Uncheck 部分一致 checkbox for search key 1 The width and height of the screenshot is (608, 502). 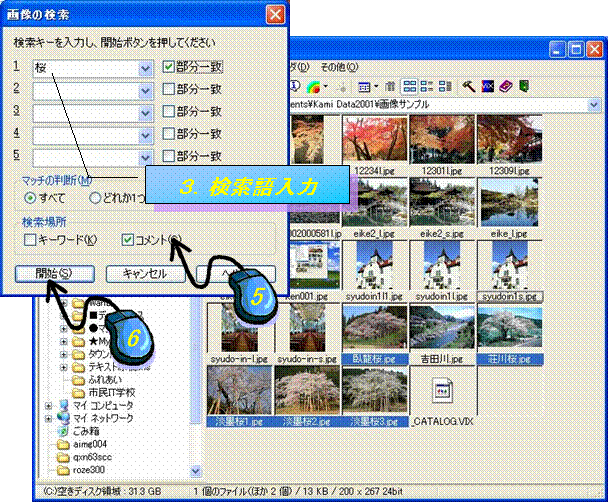point(169,68)
